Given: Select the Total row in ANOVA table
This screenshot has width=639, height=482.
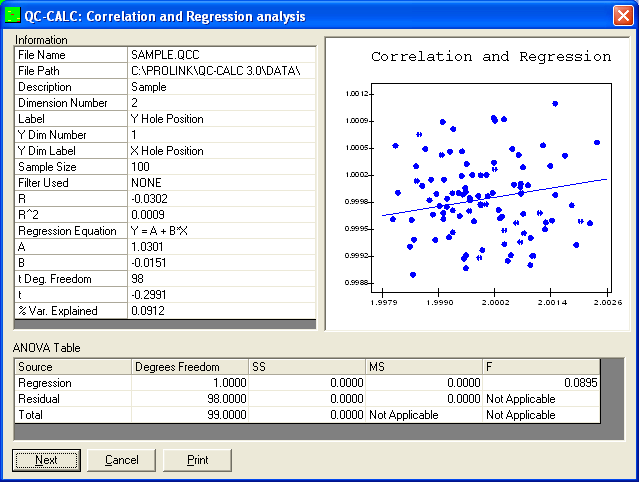Looking at the screenshot, I should [x=307, y=415].
